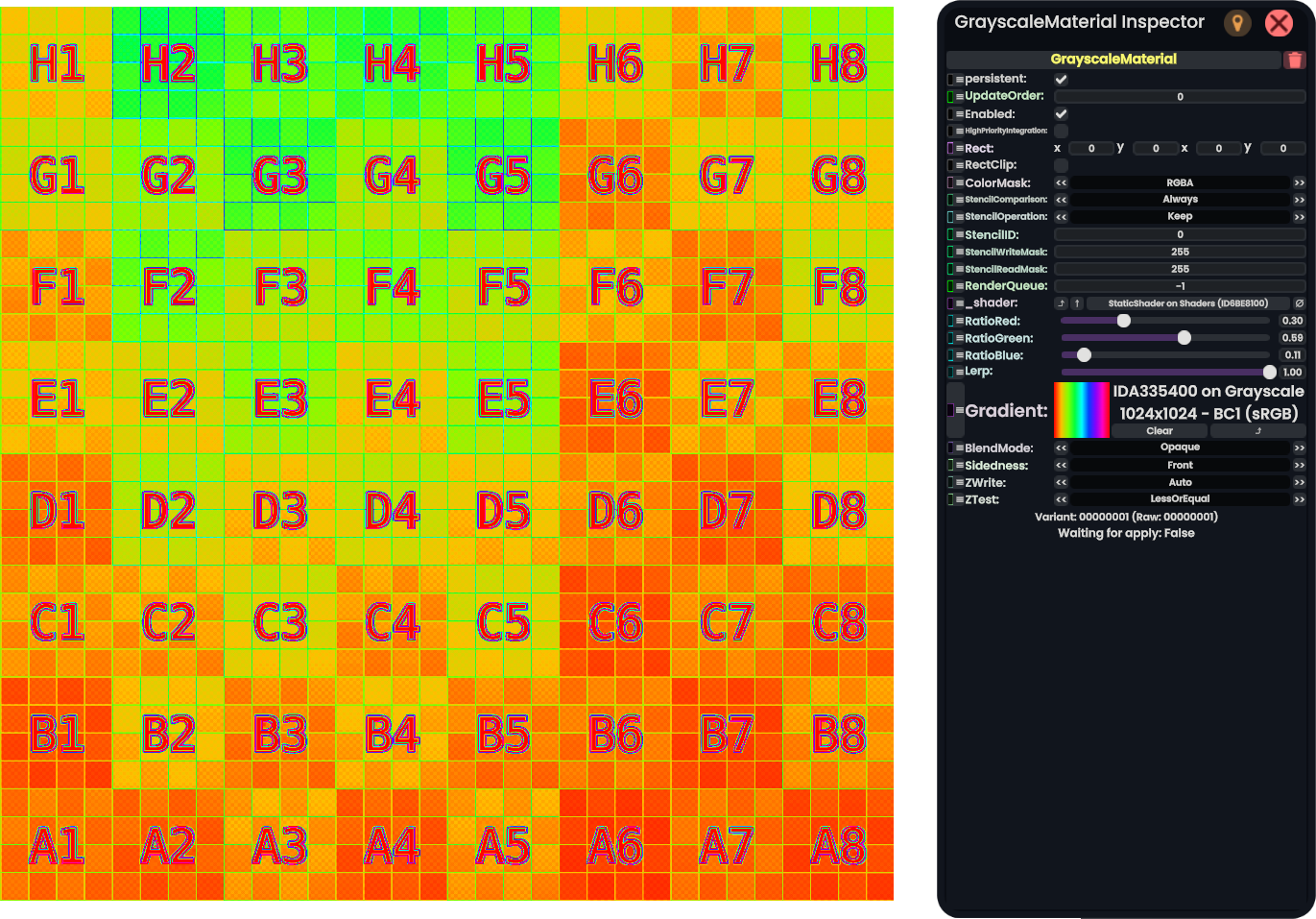Click the curved arrow button beside Gradient Clear
The width and height of the screenshot is (1316, 919).
(1257, 431)
